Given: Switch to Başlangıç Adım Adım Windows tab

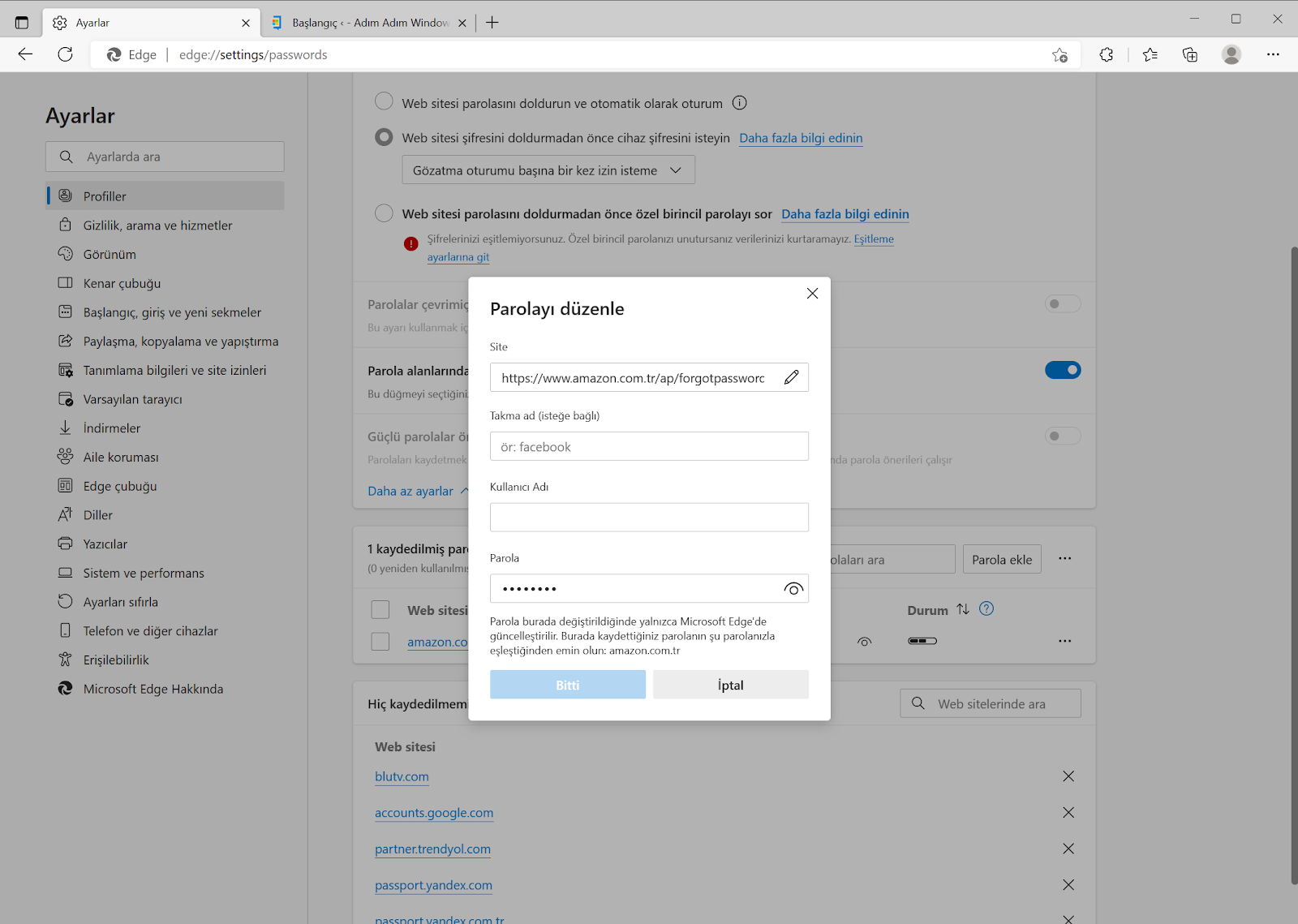Looking at the screenshot, I should (x=369, y=23).
